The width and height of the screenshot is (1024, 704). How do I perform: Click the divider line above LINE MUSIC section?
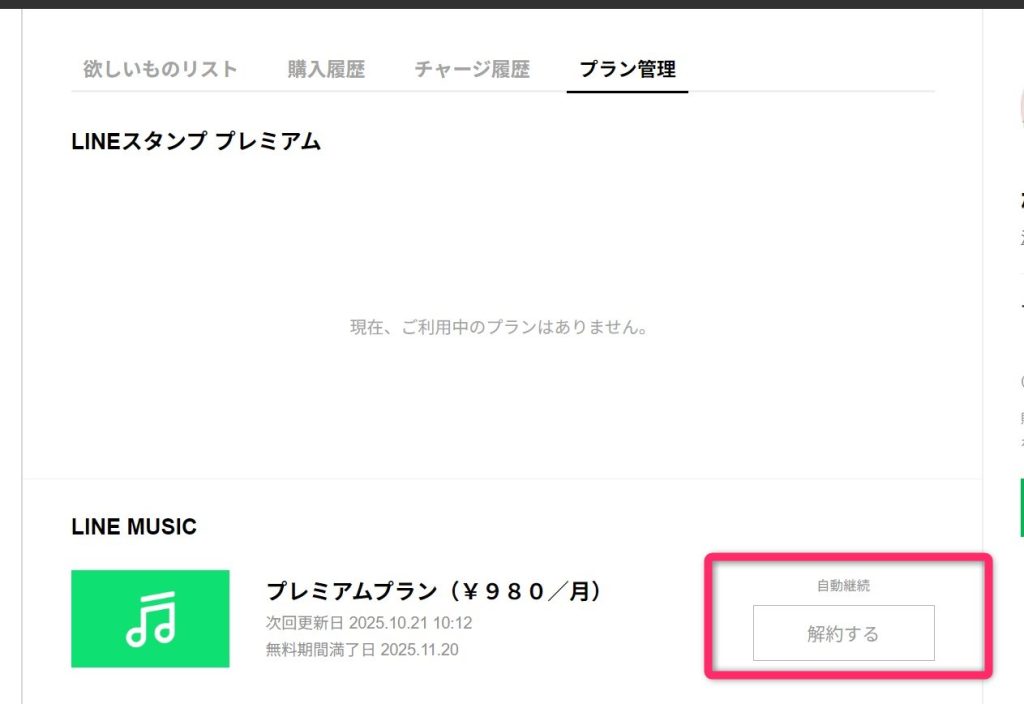[502, 478]
